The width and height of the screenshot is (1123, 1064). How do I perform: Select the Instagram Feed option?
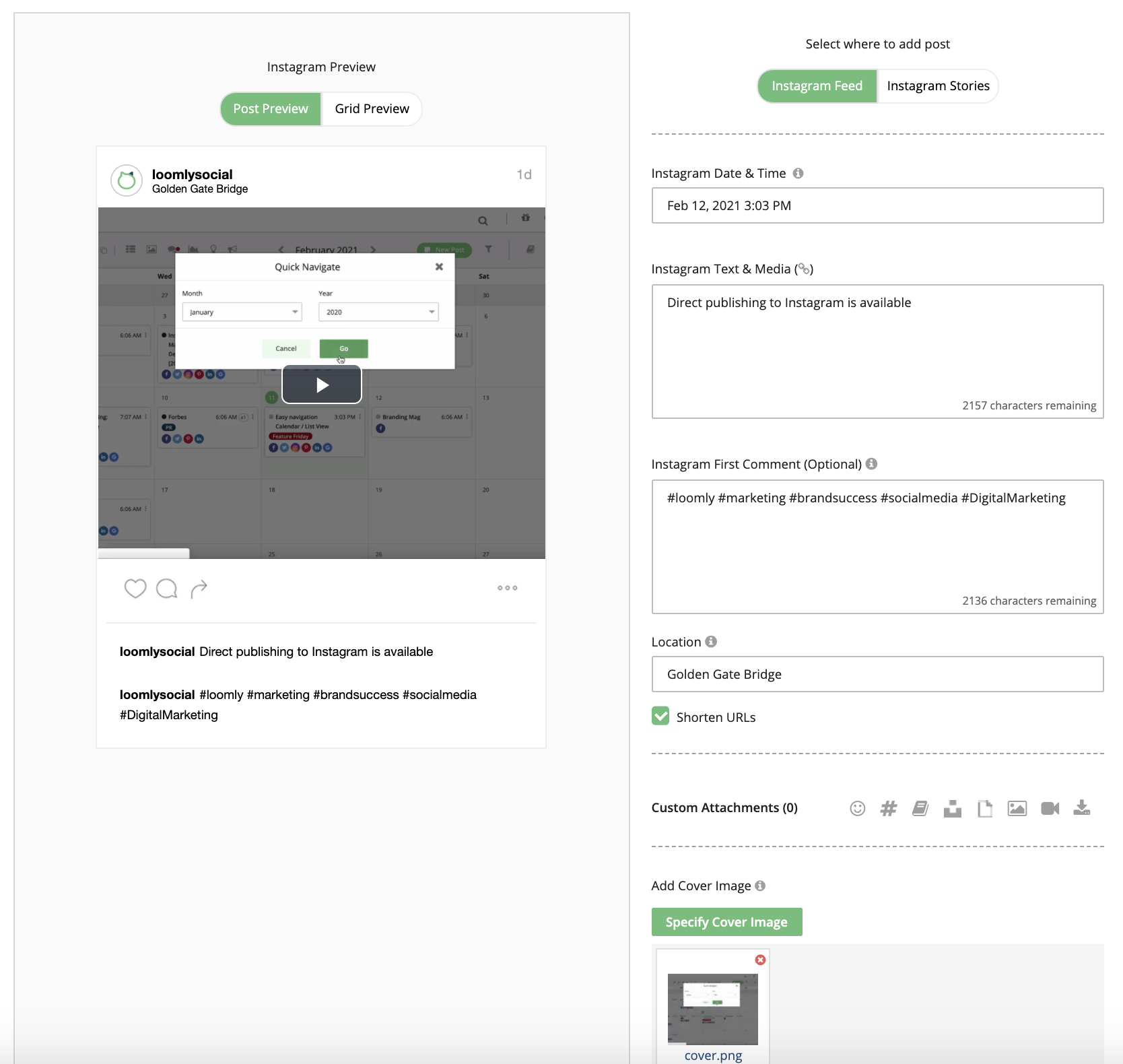[817, 86]
